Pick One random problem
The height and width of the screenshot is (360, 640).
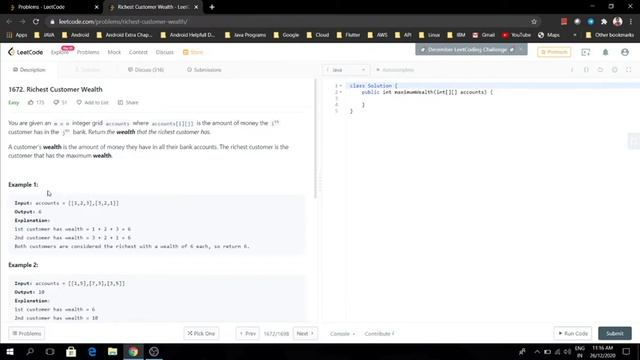point(201,333)
